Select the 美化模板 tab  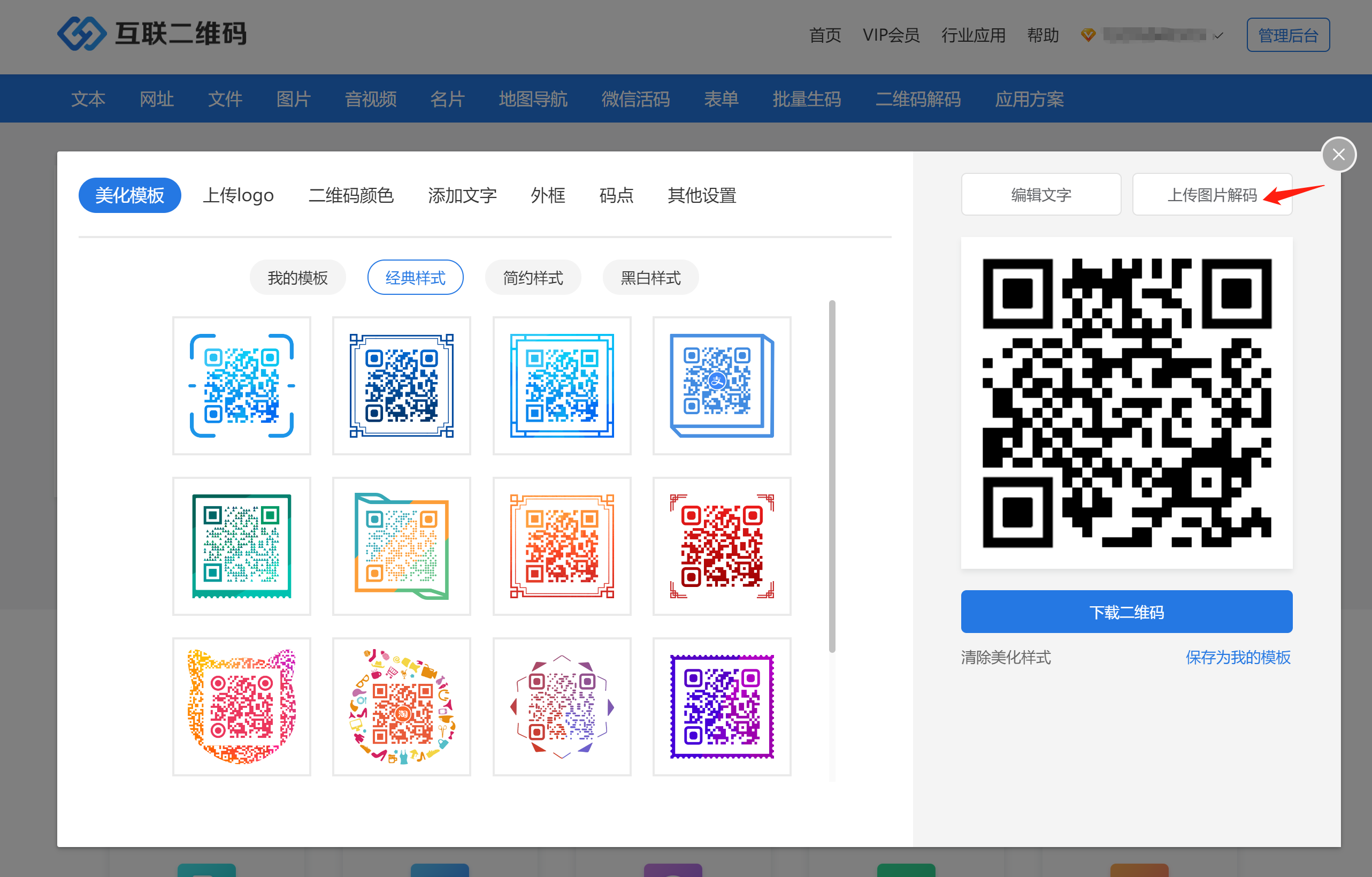pos(129,195)
